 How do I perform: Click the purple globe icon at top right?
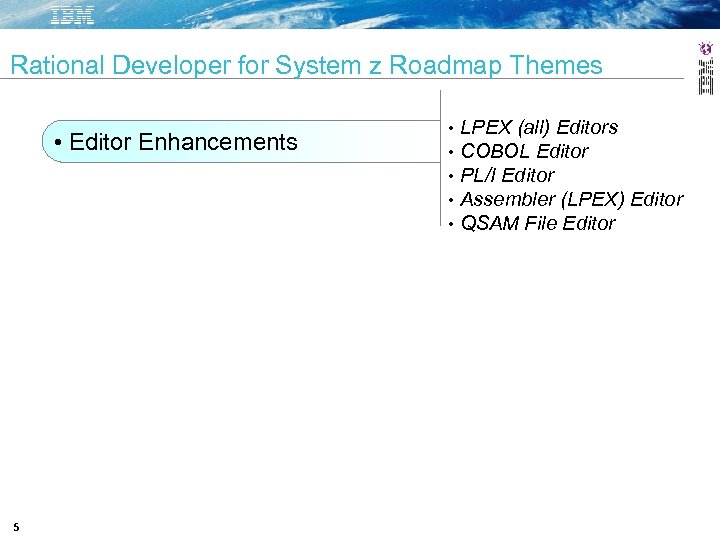(x=706, y=48)
